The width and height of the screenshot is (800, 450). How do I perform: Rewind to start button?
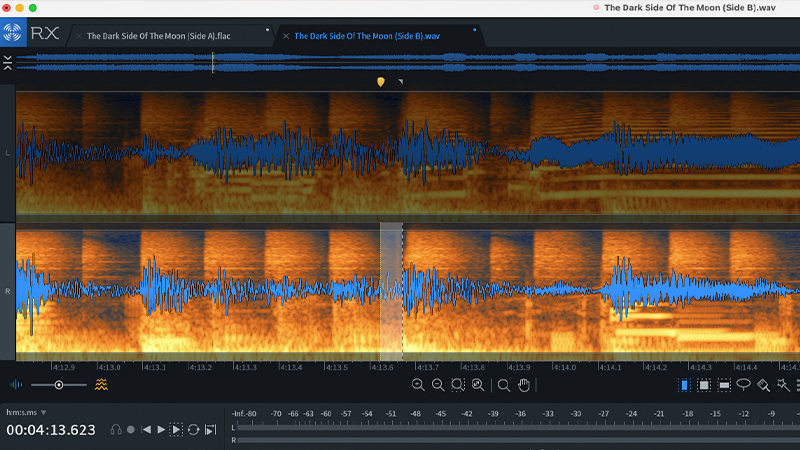point(146,430)
